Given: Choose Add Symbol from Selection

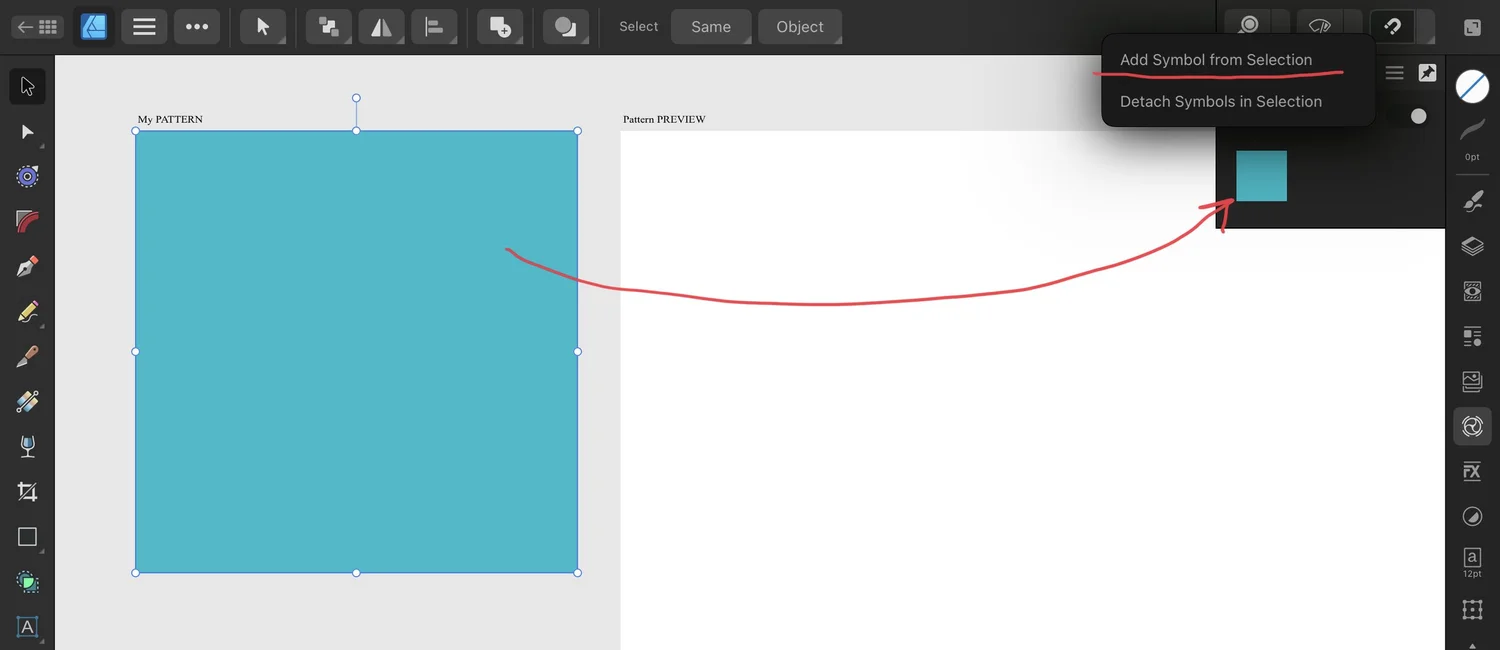Looking at the screenshot, I should (1216, 59).
